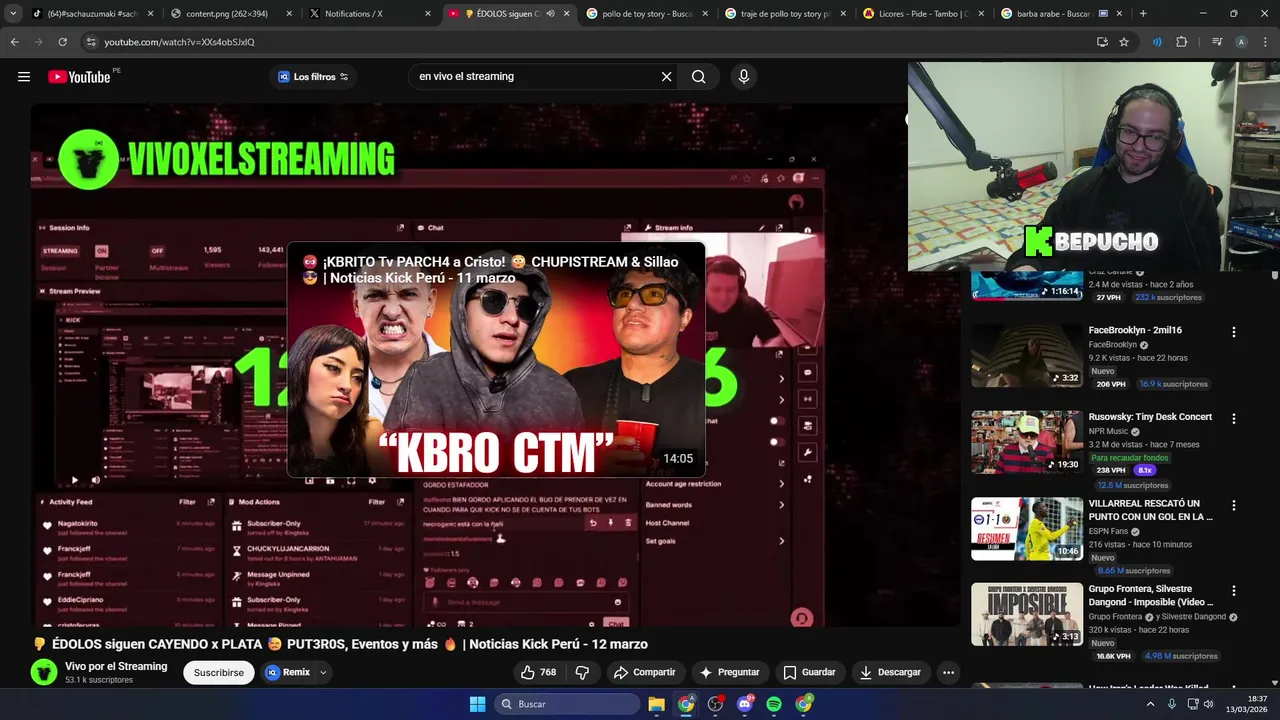Open the Vivo por el Streaming channel name
Image resolution: width=1280 pixels, height=720 pixels.
[x=116, y=667]
